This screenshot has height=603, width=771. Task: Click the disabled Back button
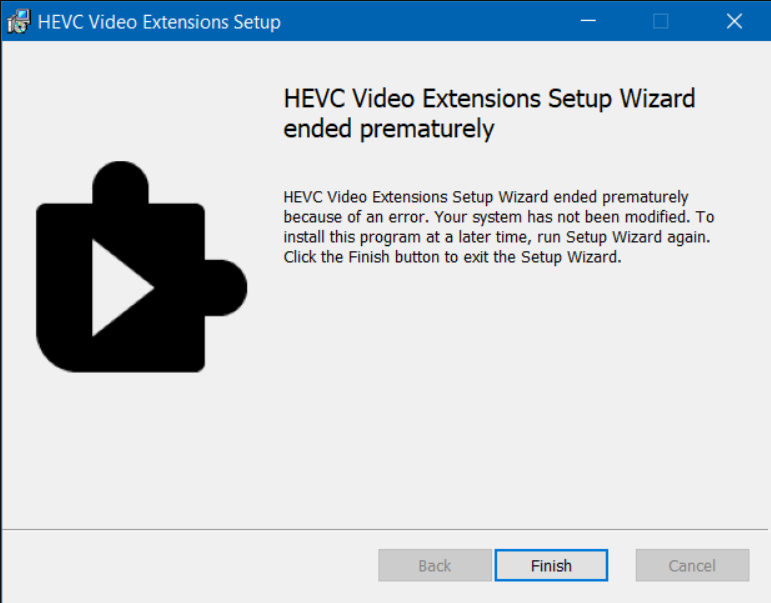click(434, 566)
